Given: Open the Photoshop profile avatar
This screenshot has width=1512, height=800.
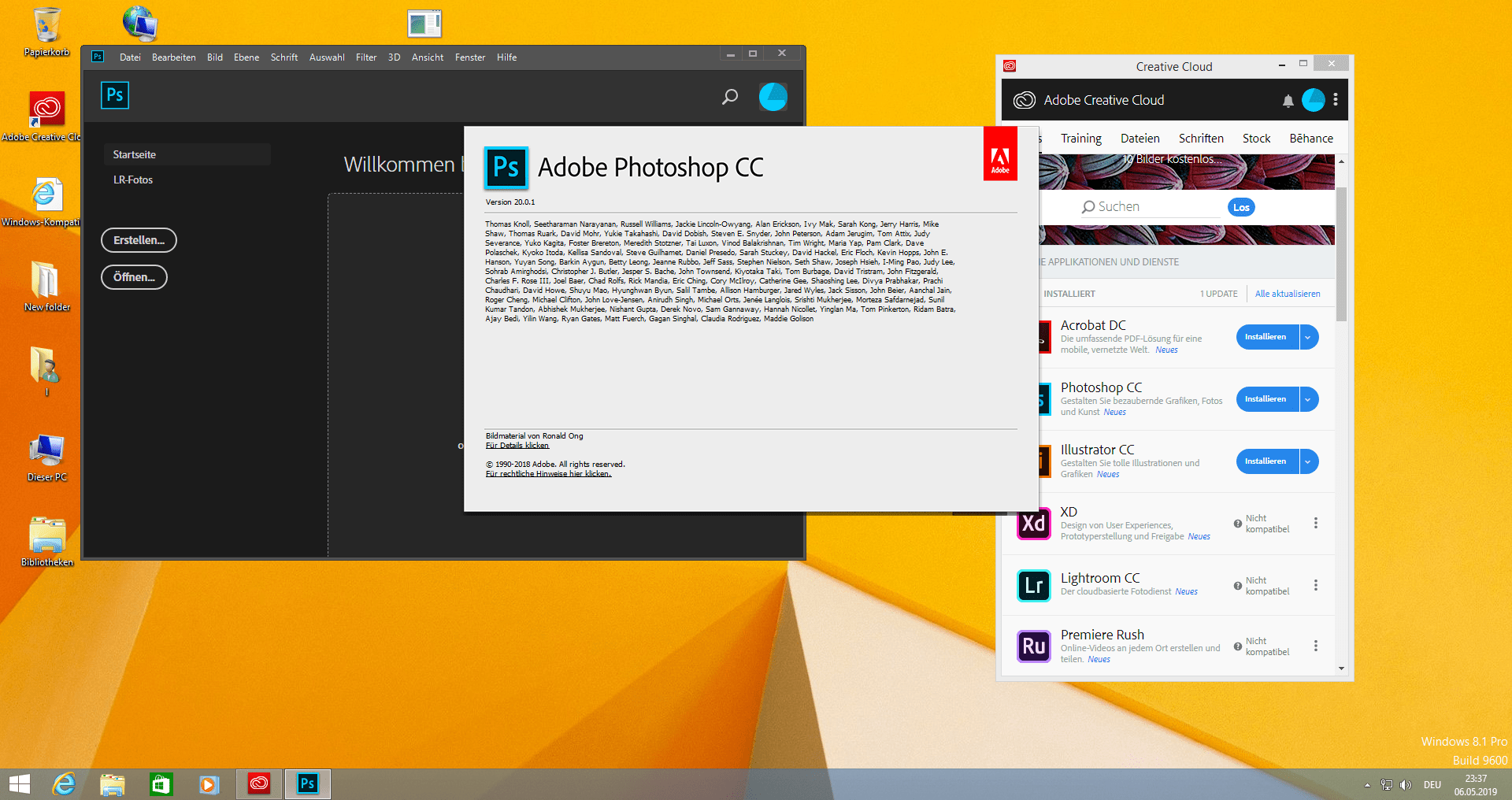Looking at the screenshot, I should [x=773, y=97].
